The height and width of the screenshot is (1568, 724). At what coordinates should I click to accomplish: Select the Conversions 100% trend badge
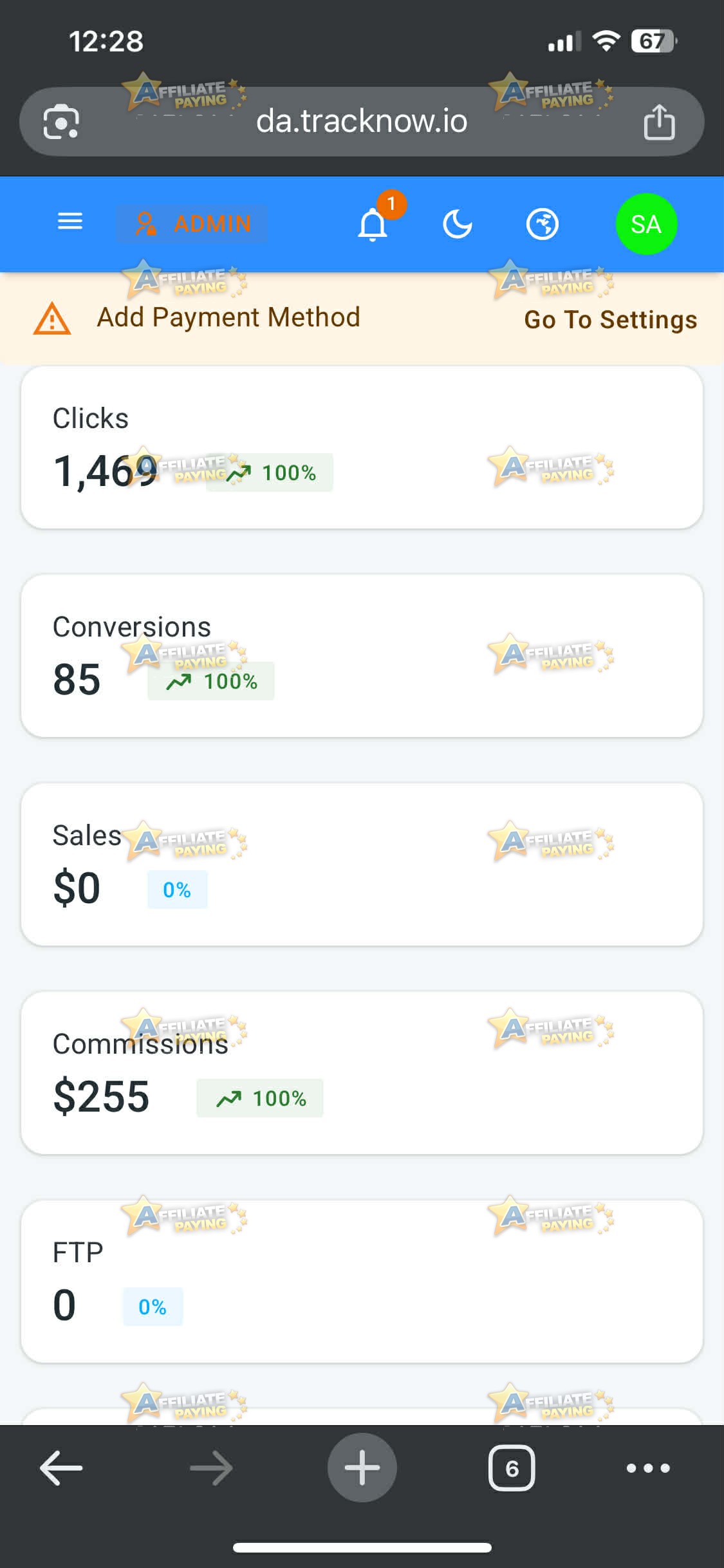click(x=211, y=681)
